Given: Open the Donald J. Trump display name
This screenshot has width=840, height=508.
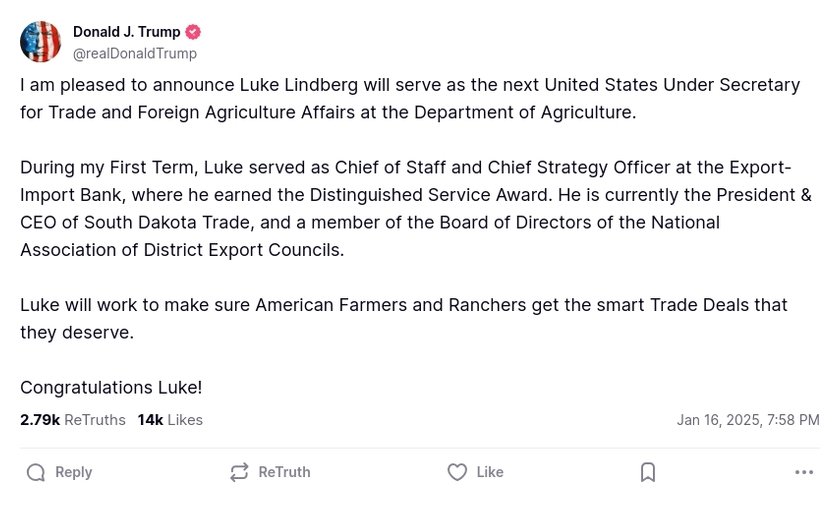Looking at the screenshot, I should coord(126,32).
